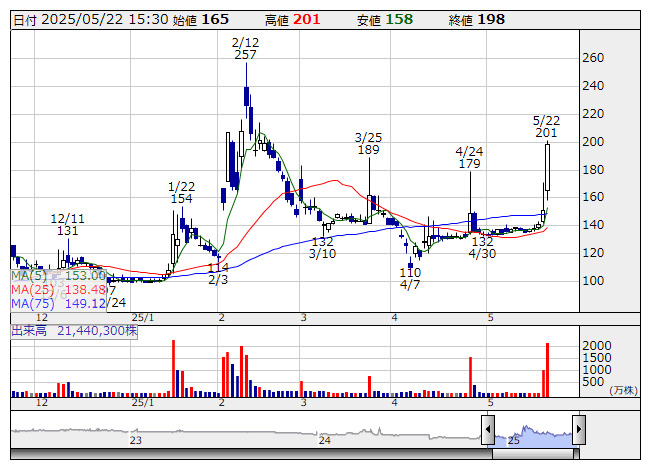Click the blue selected range in overview

533,435
